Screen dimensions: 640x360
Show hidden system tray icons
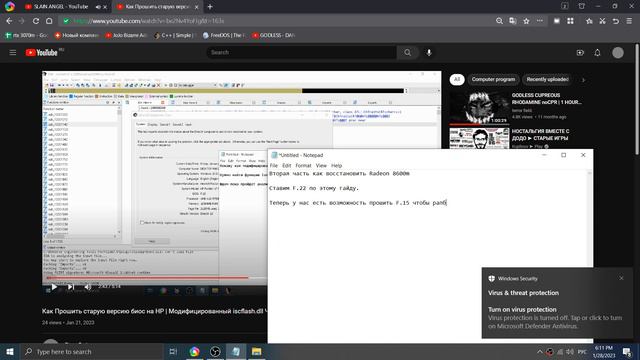540,351
